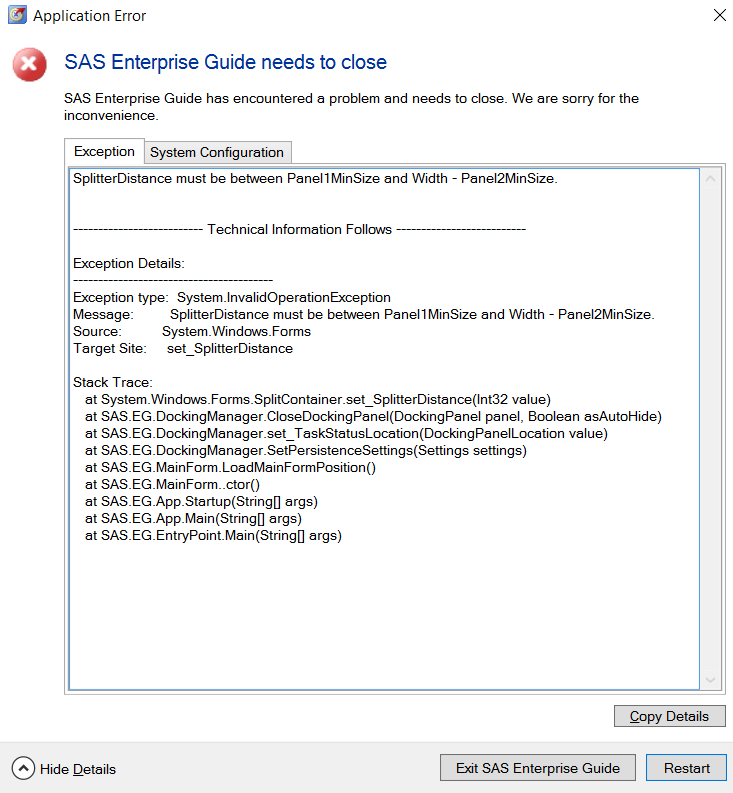
Task: Collapse details using the circled chevron icon
Action: [23, 768]
